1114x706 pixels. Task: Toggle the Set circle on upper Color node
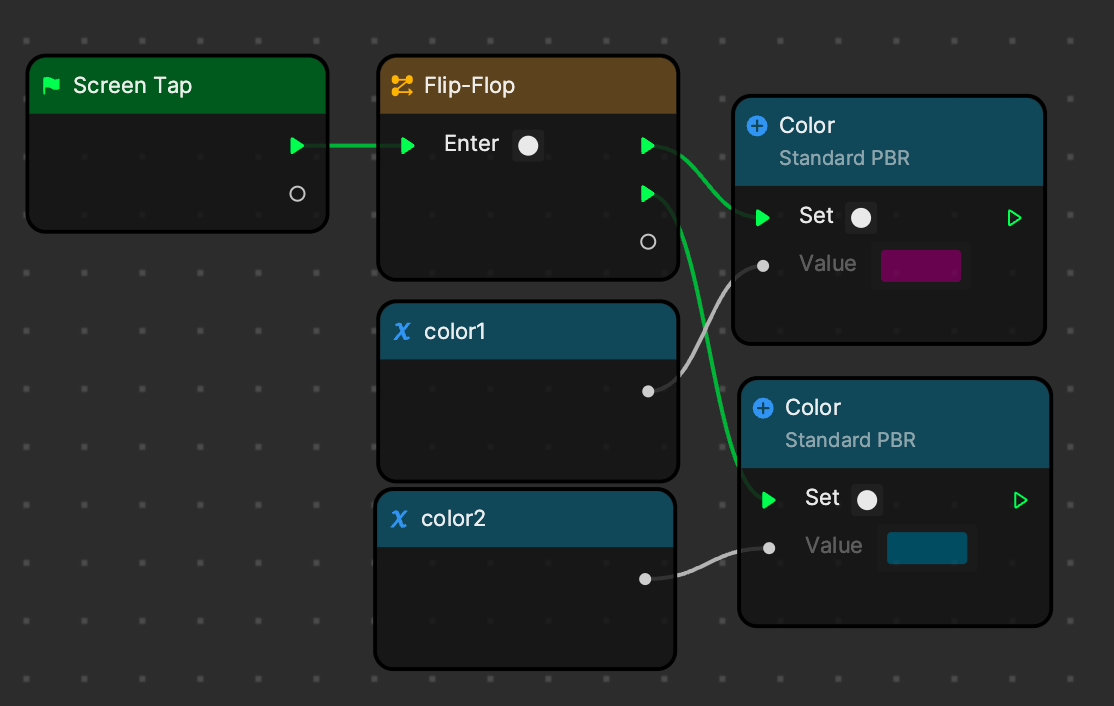(860, 218)
